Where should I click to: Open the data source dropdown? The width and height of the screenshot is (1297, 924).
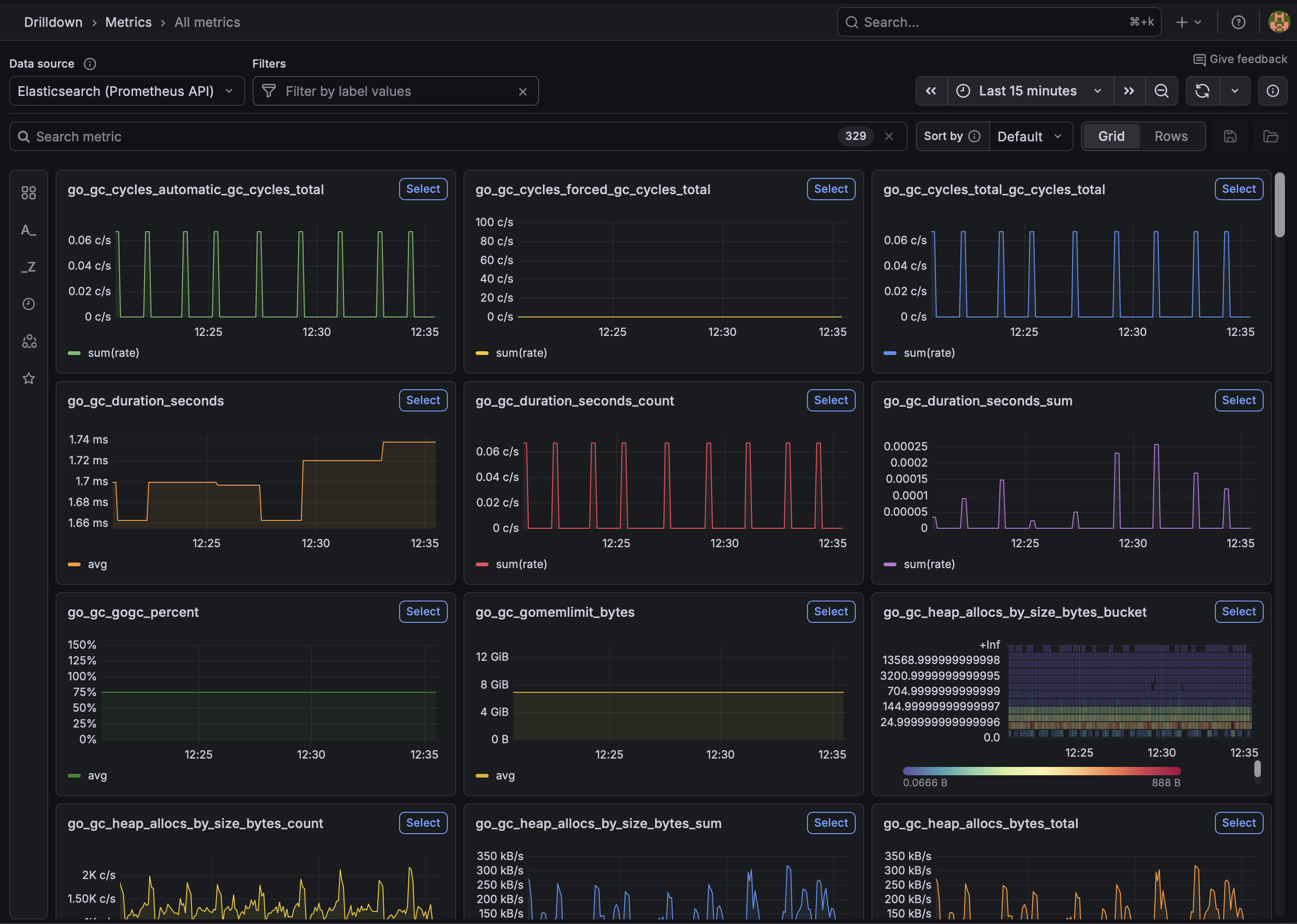point(127,91)
